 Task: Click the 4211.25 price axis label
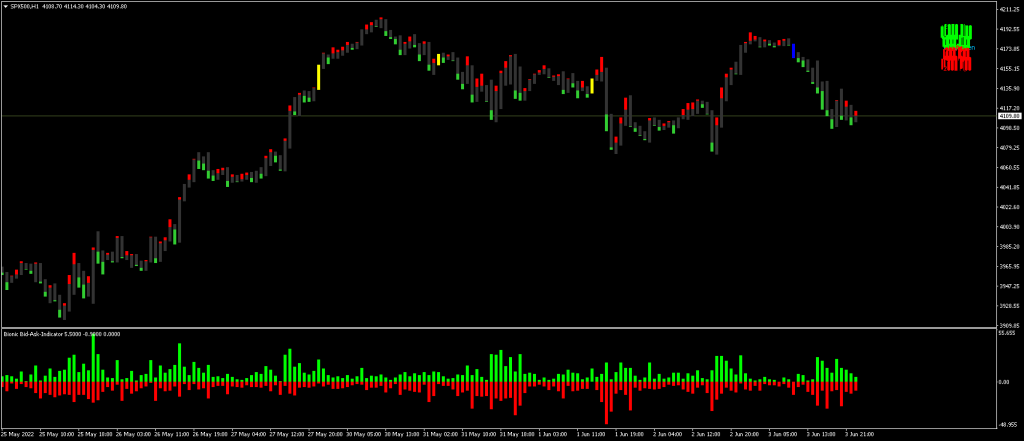click(x=1008, y=9)
